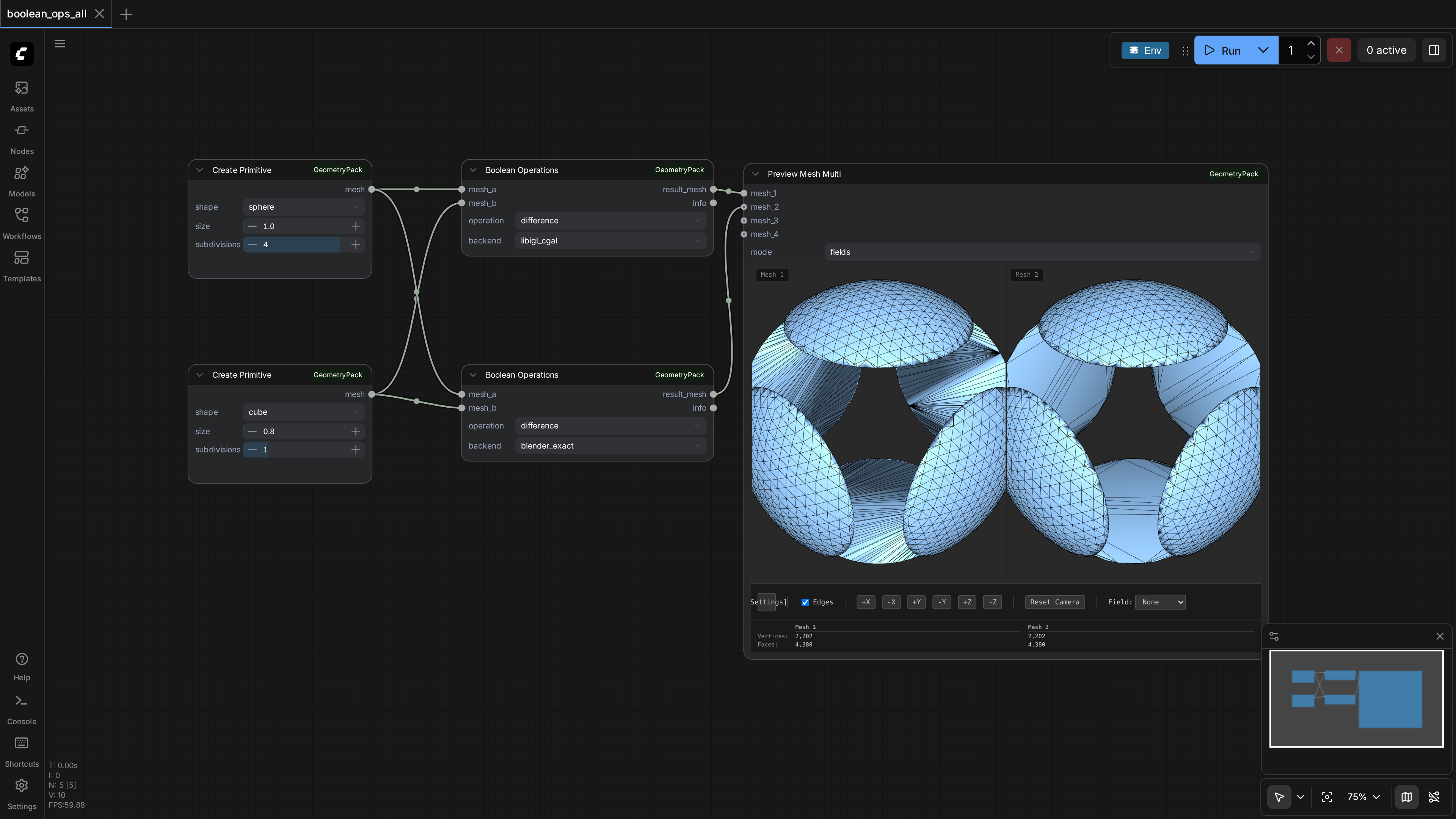Viewport: 1456px width, 819px height.
Task: Set camera view to -Z
Action: pyautogui.click(x=993, y=602)
